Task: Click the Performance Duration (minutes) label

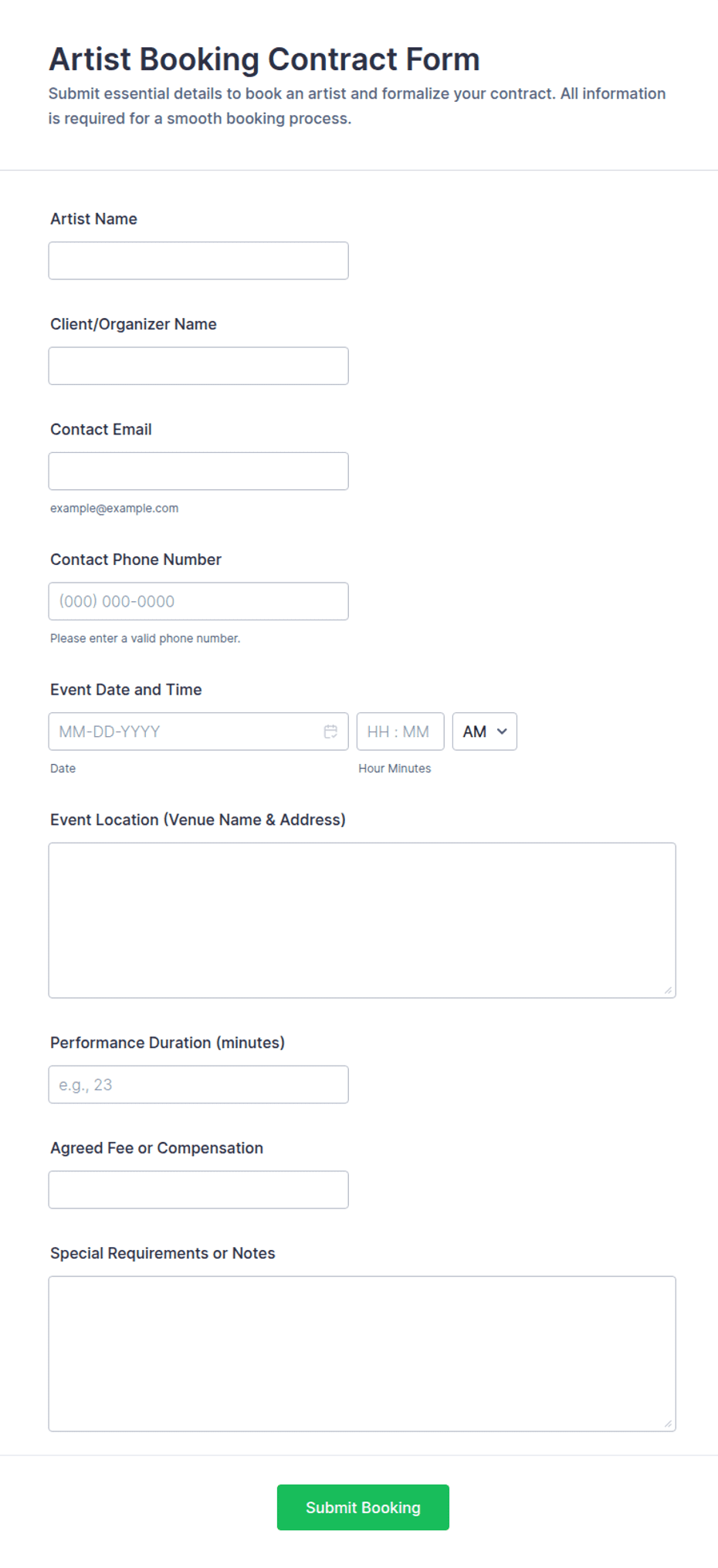Action: coord(168,1043)
